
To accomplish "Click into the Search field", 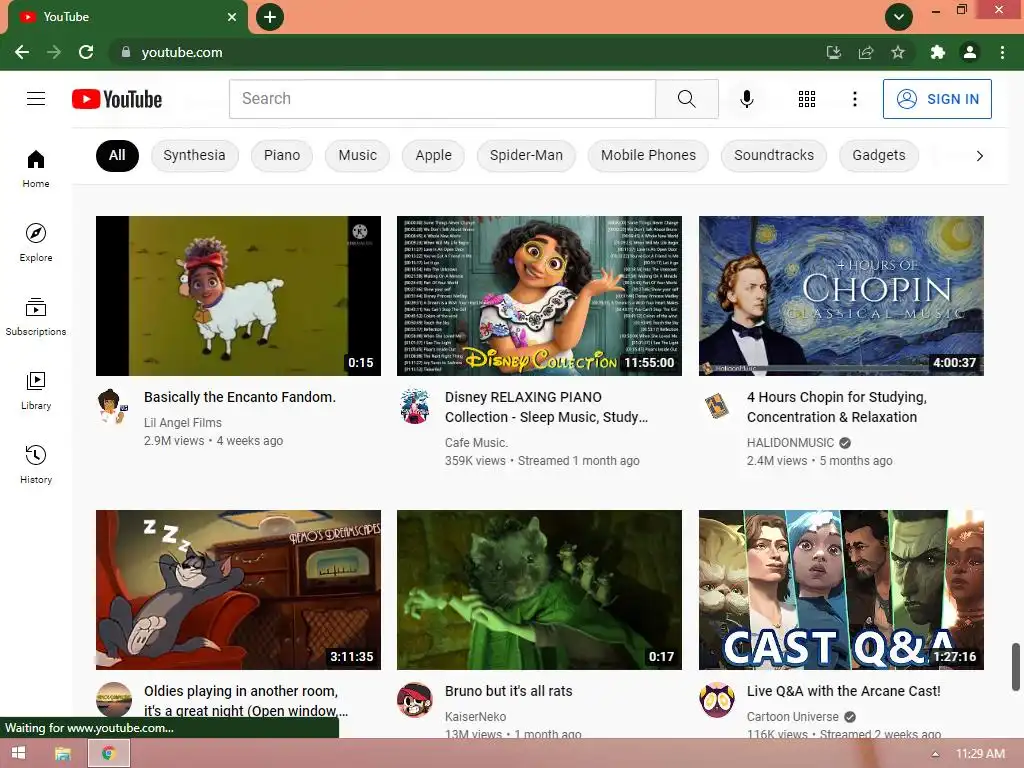I will (x=442, y=99).
